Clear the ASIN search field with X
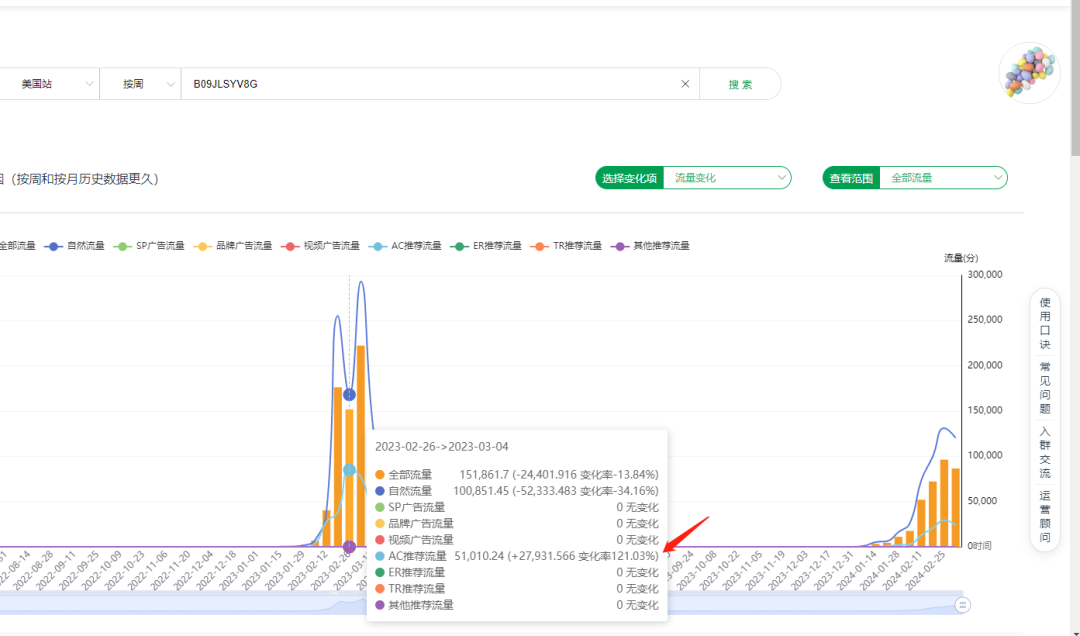 click(685, 84)
